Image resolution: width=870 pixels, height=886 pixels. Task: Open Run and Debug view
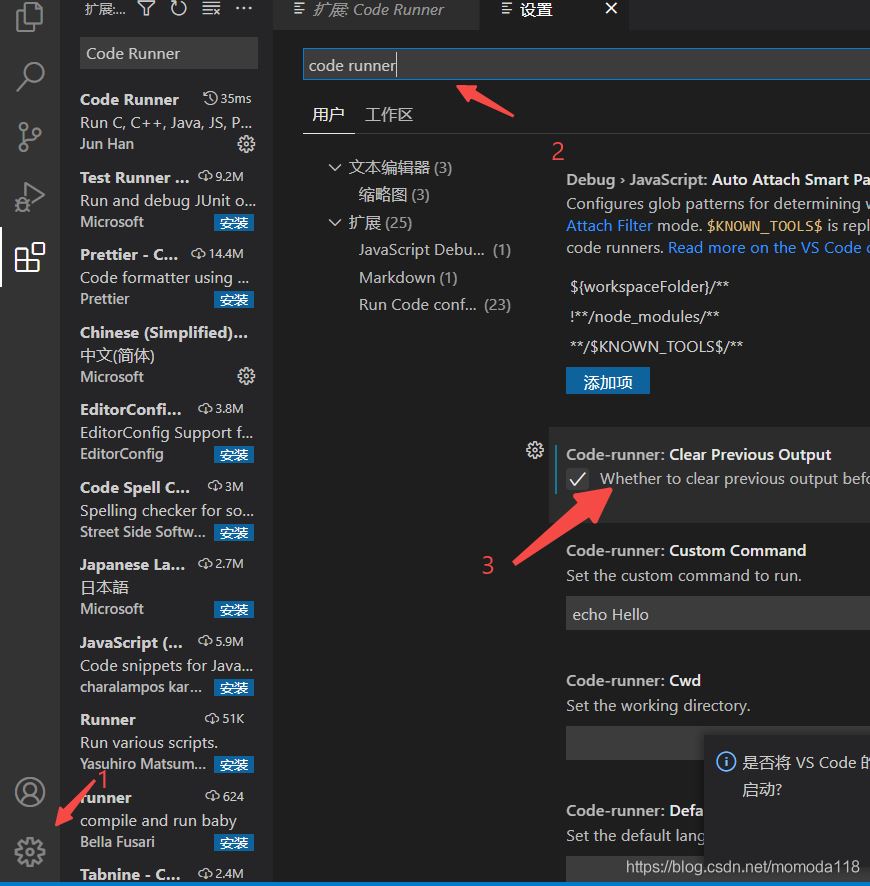30,196
